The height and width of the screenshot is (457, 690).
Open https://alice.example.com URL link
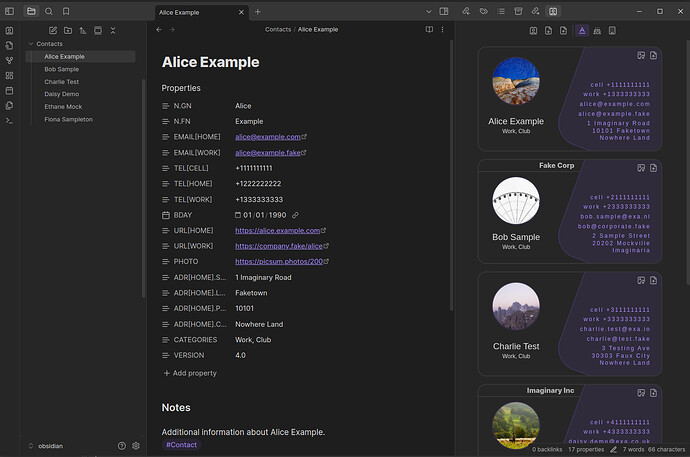click(280, 230)
